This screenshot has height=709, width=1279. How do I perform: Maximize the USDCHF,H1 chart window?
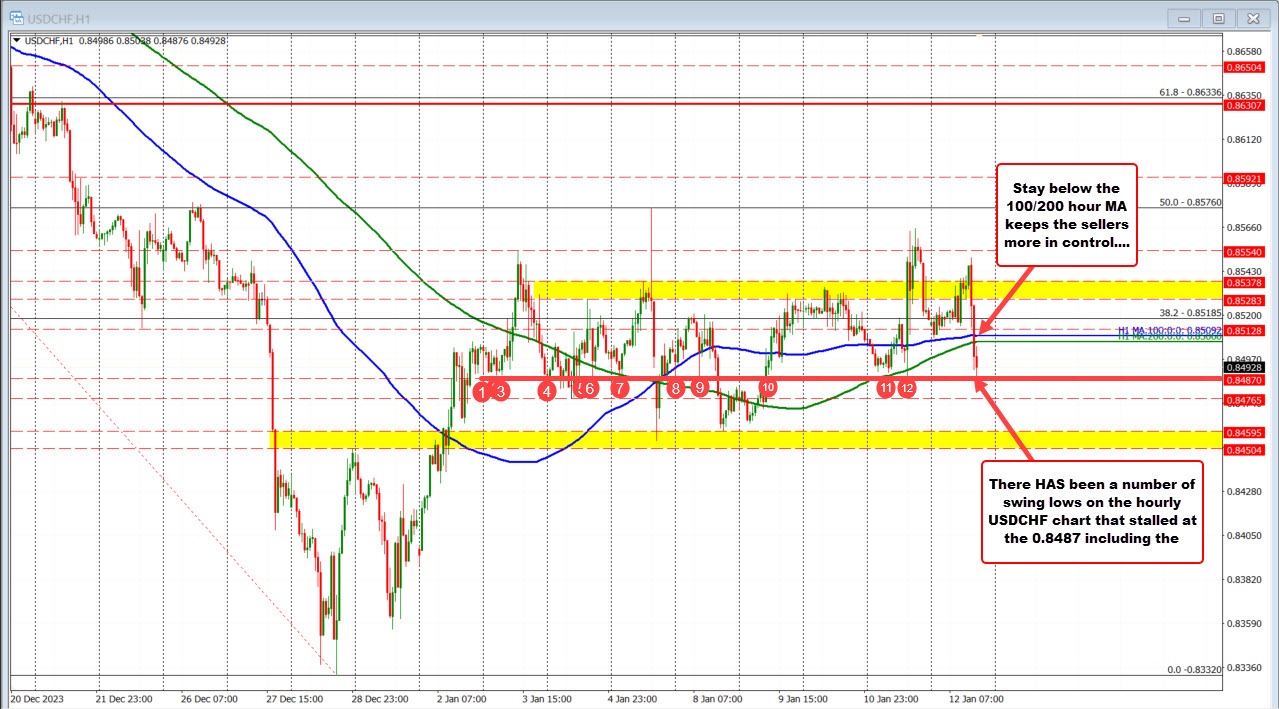click(x=1218, y=18)
